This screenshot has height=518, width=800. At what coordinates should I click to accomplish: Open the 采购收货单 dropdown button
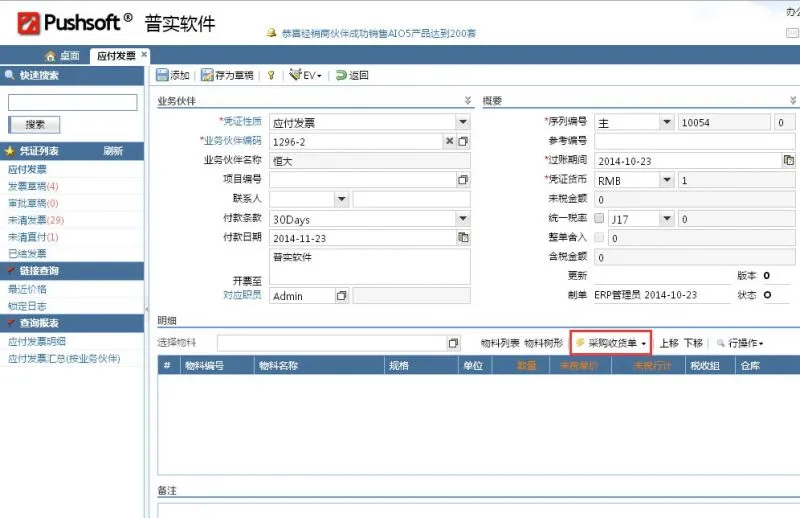(611, 343)
